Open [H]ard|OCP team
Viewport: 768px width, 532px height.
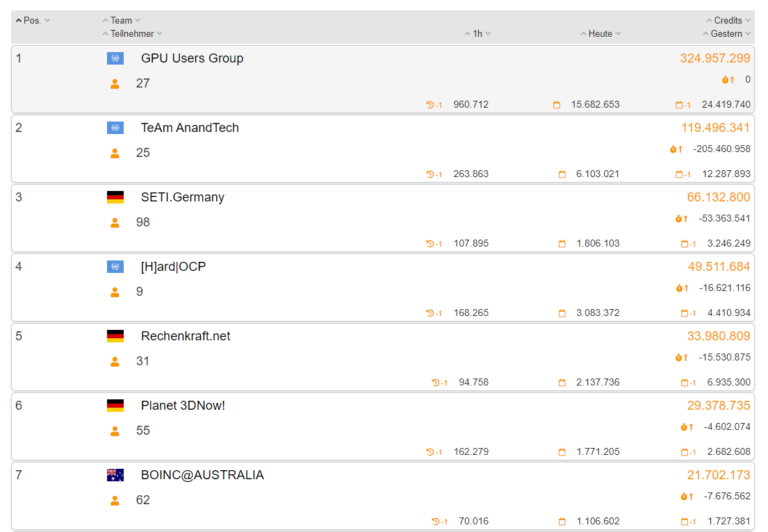coord(173,267)
